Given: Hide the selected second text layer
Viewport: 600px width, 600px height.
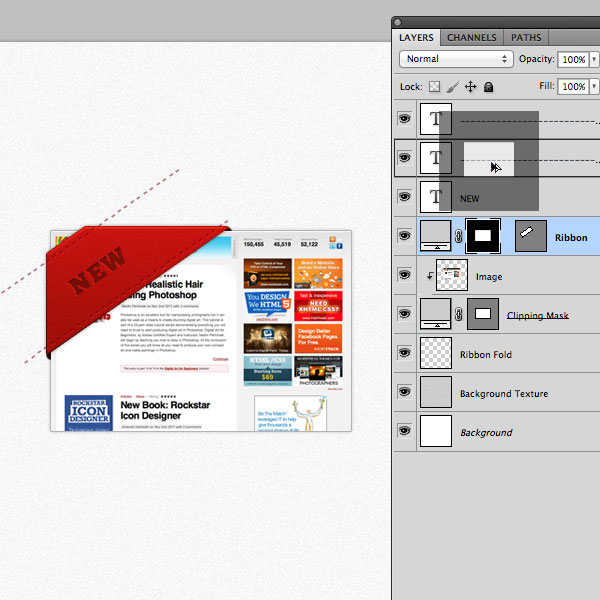Looking at the screenshot, I should click(404, 158).
